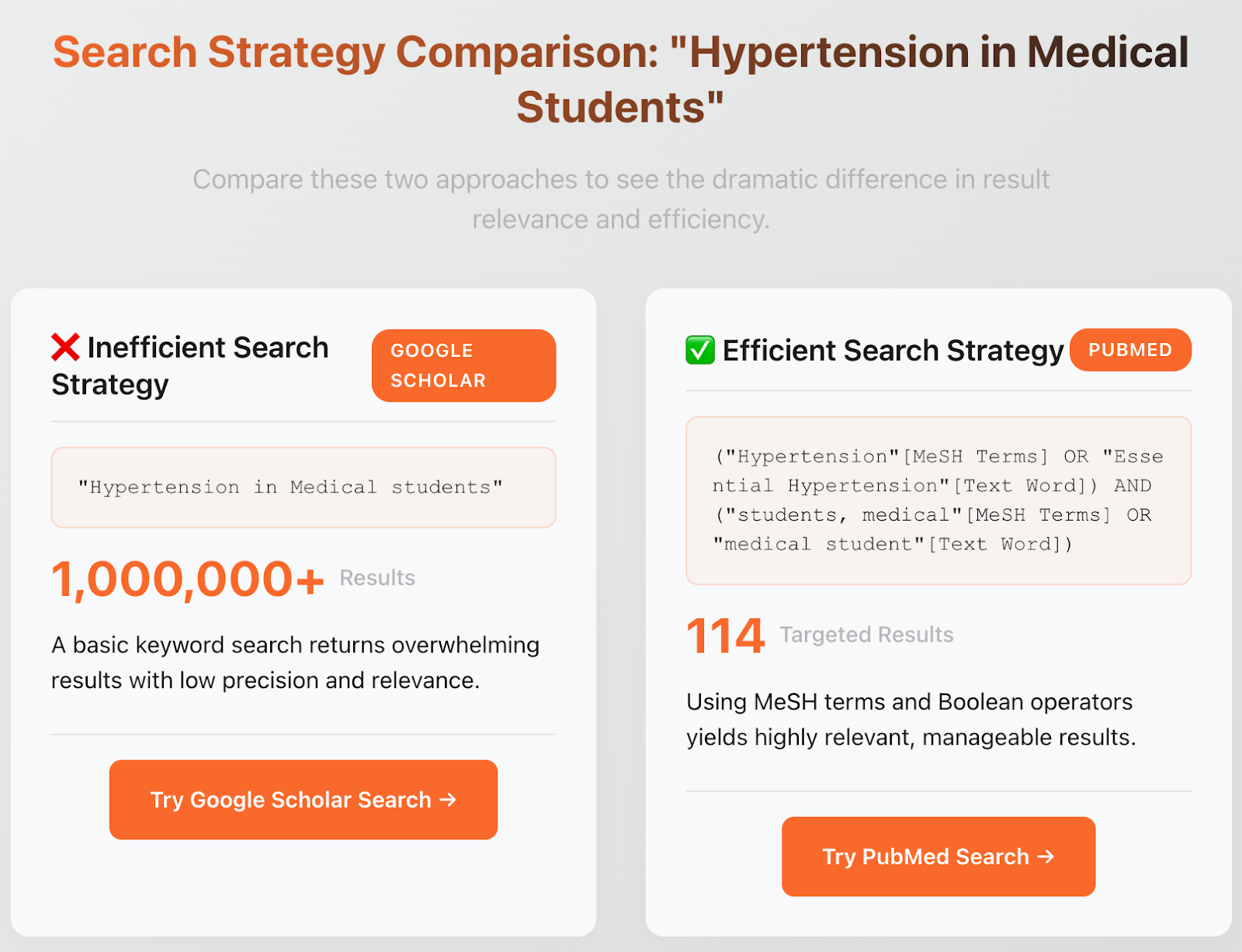Click the Results label beside the count
1242x952 pixels.
(x=376, y=578)
